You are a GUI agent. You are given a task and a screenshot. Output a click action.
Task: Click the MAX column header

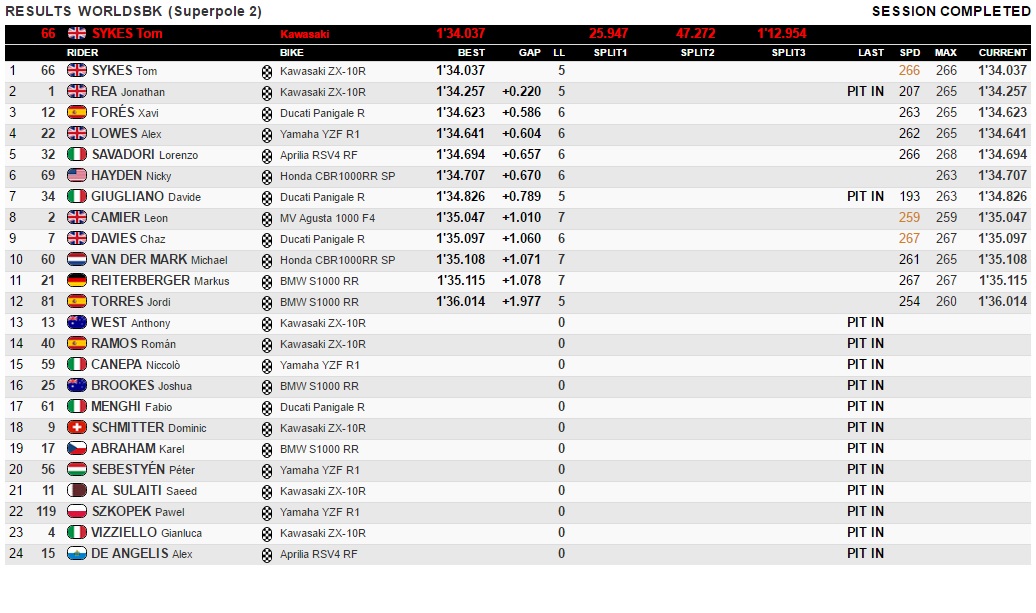tap(945, 53)
